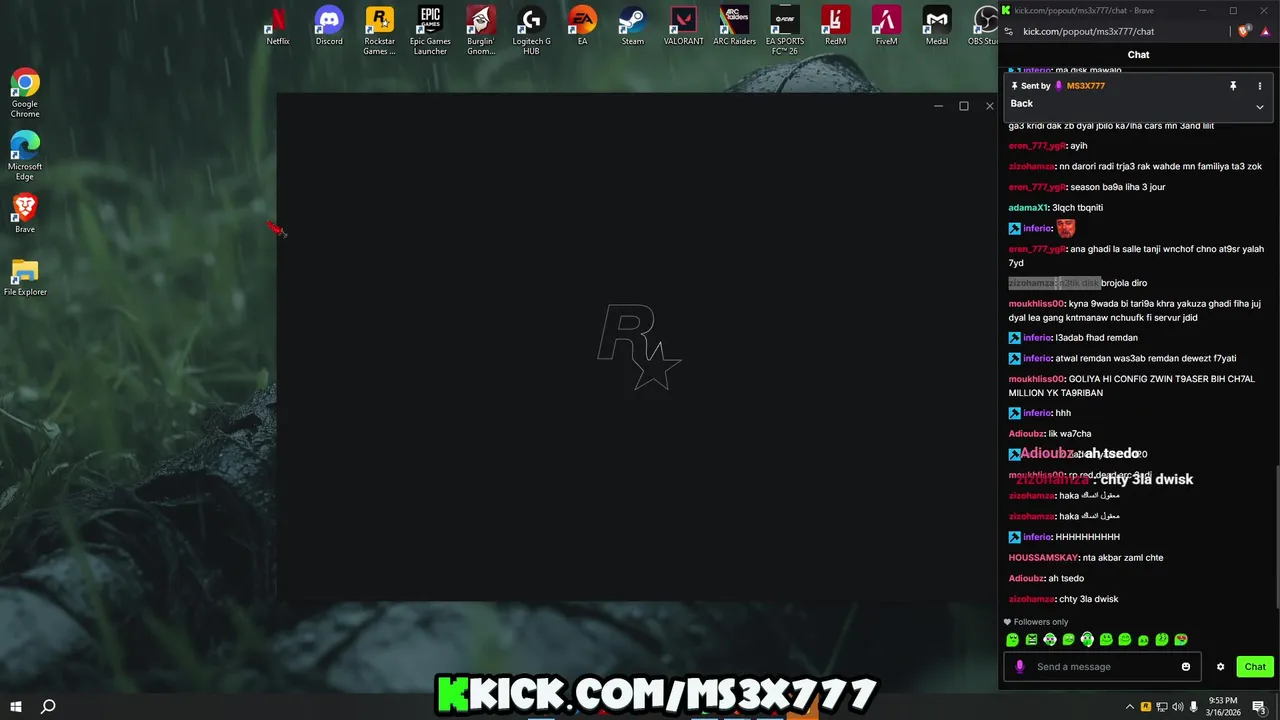Click the 'Back' pinned message text
This screenshot has height=720, width=1280.
[1021, 104]
